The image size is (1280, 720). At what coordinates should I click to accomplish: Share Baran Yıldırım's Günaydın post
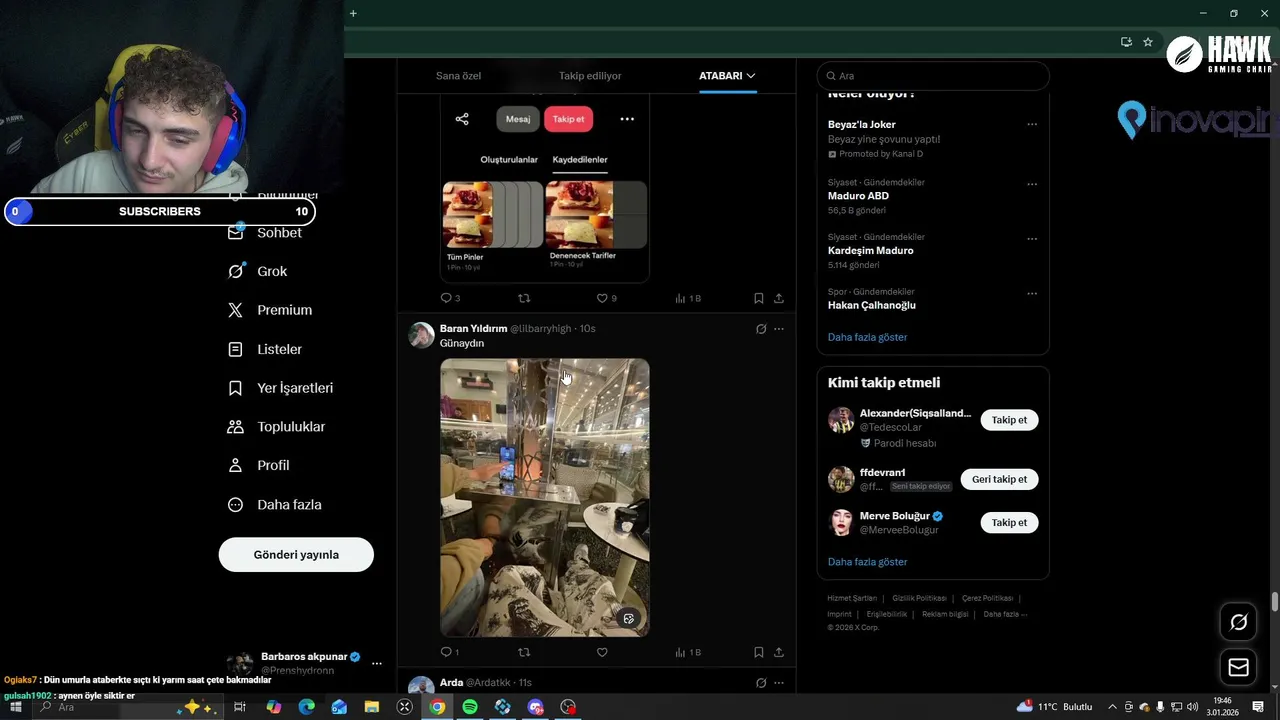[779, 652]
